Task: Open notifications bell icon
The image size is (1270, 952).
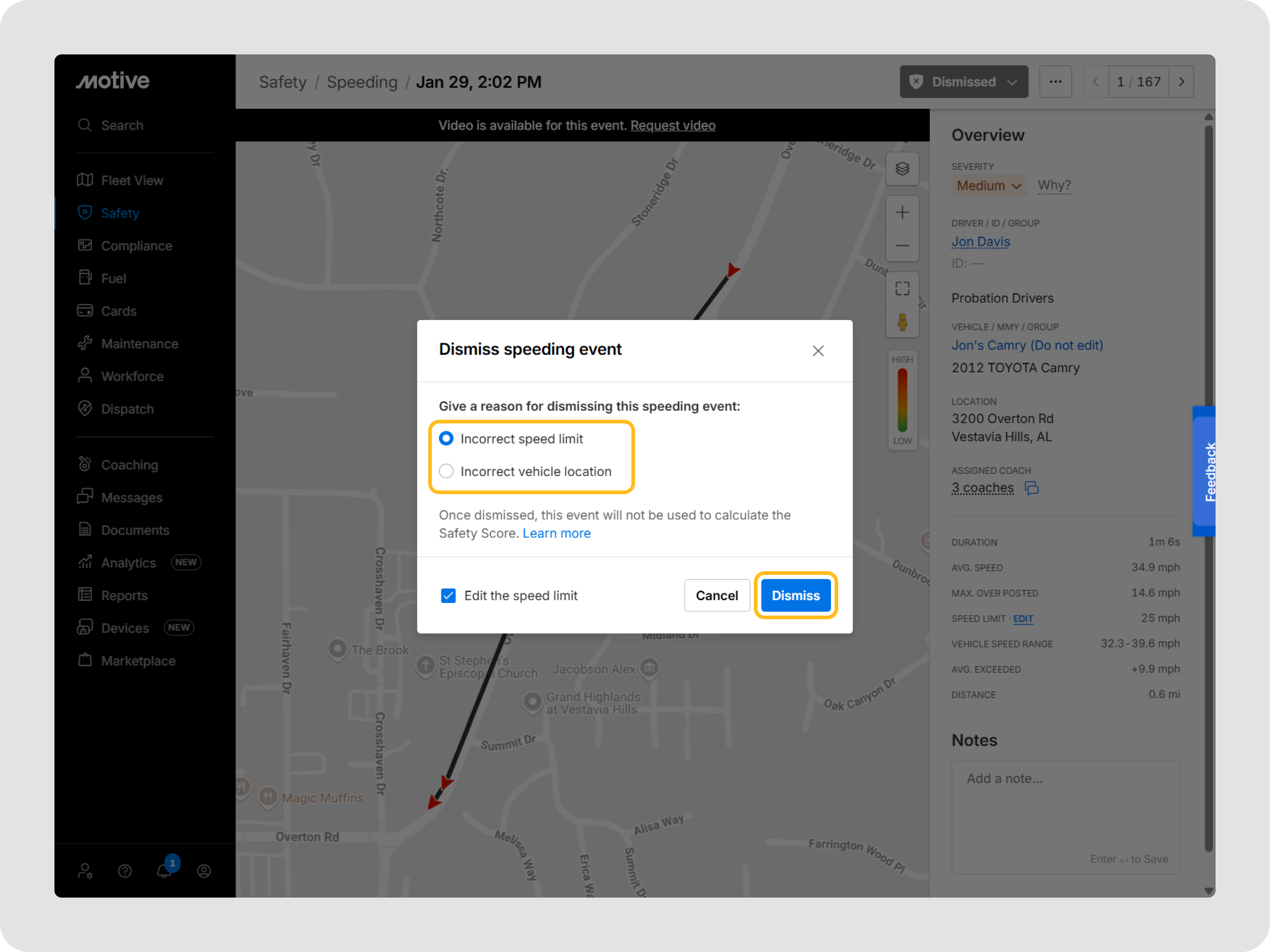Action: [164, 870]
